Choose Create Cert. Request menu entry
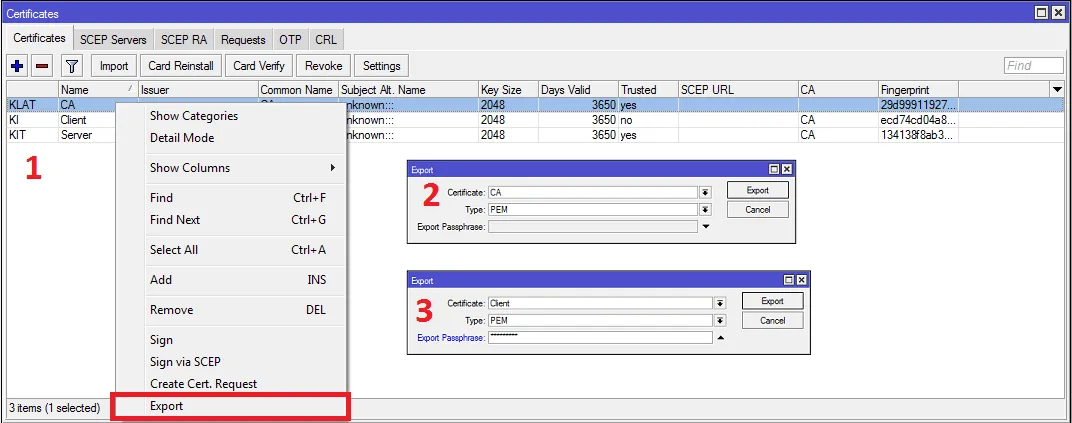Screen dimensions: 1072x423 tap(232, 384)
